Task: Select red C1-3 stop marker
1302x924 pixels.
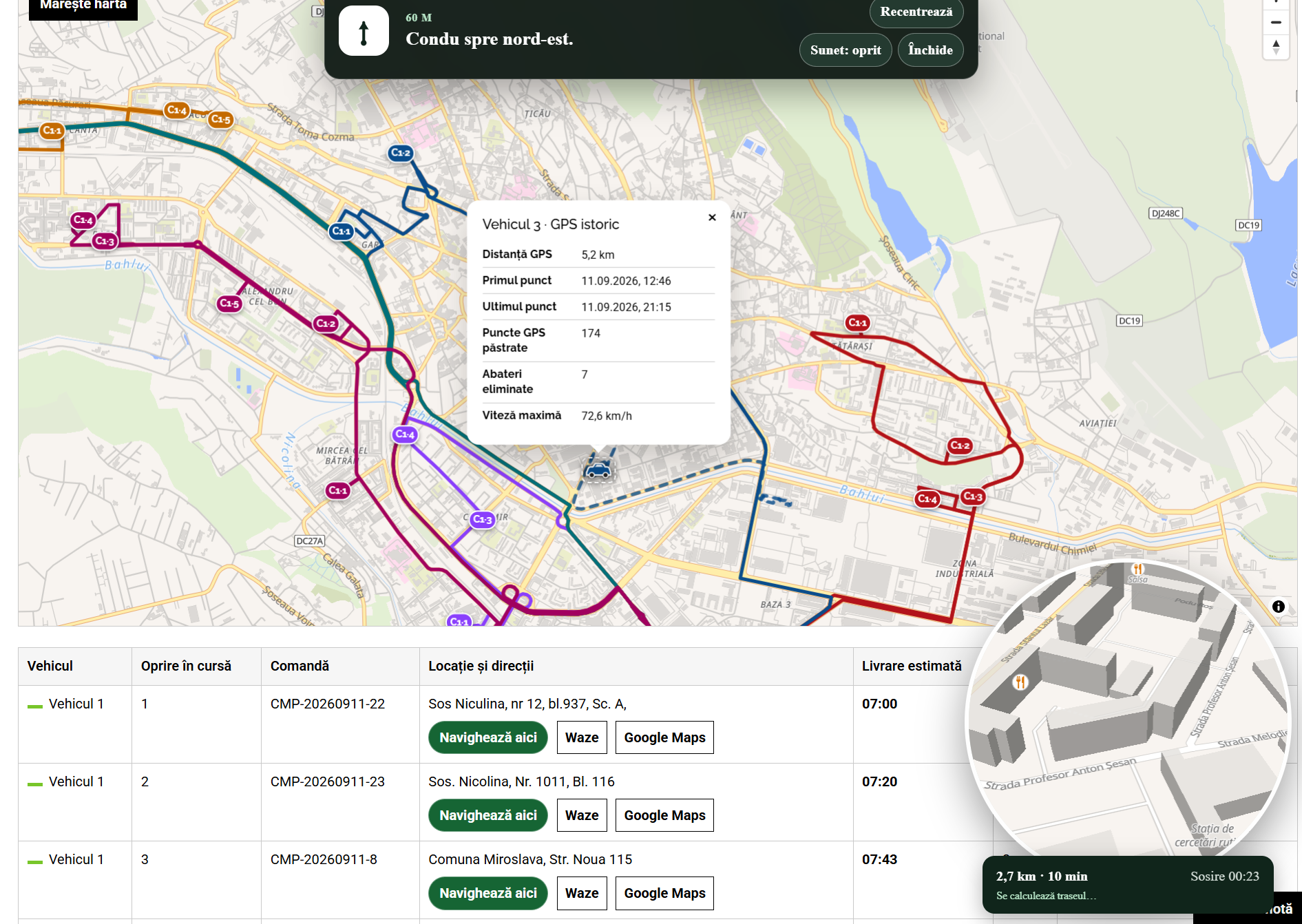Action: point(973,496)
